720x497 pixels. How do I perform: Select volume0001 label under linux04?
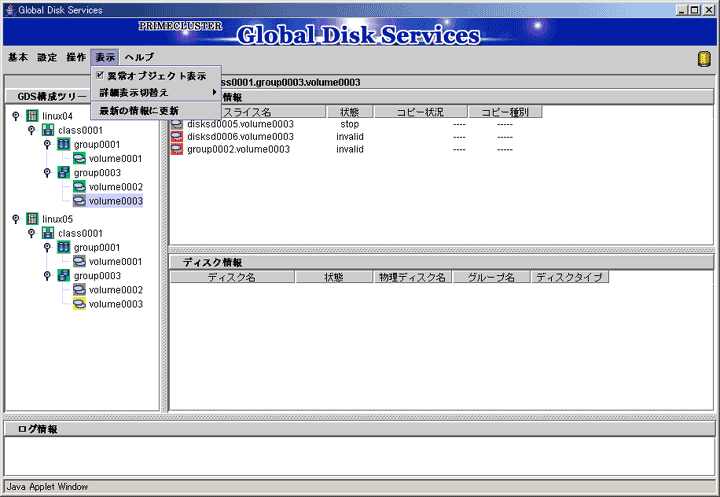click(x=116, y=158)
